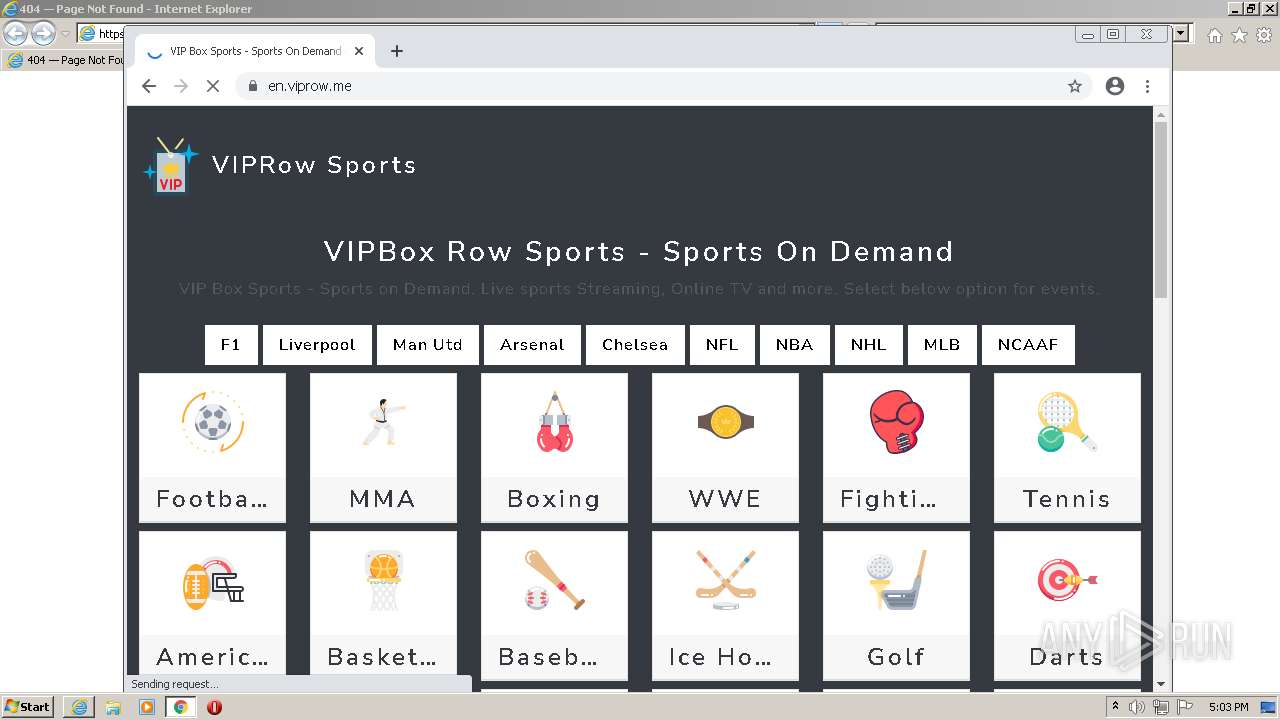Open the Liverpool quick link
1280x720 pixels.
317,345
